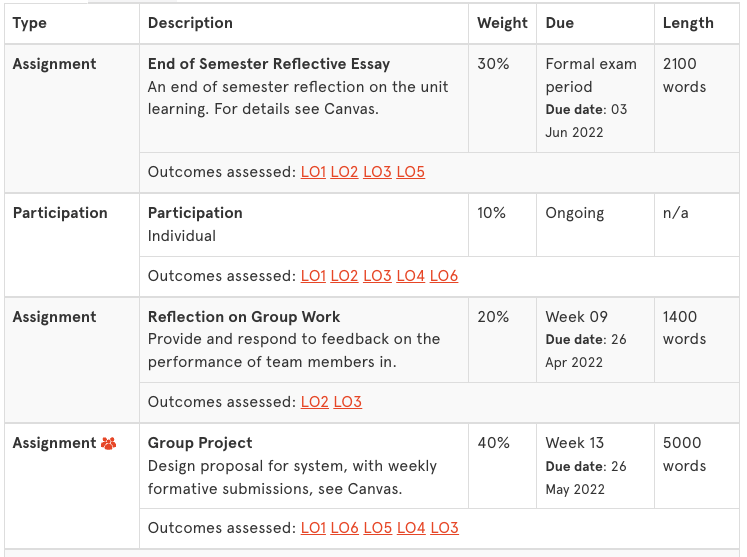Click the Weight column header
The width and height of the screenshot is (747, 557).
502,23
